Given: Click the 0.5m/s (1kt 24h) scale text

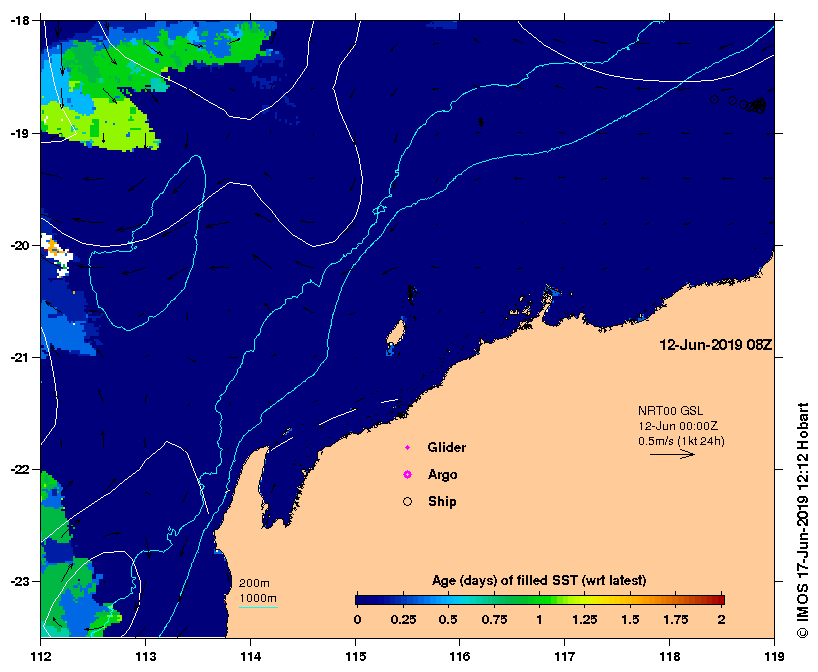Looking at the screenshot, I should tap(681, 441).
